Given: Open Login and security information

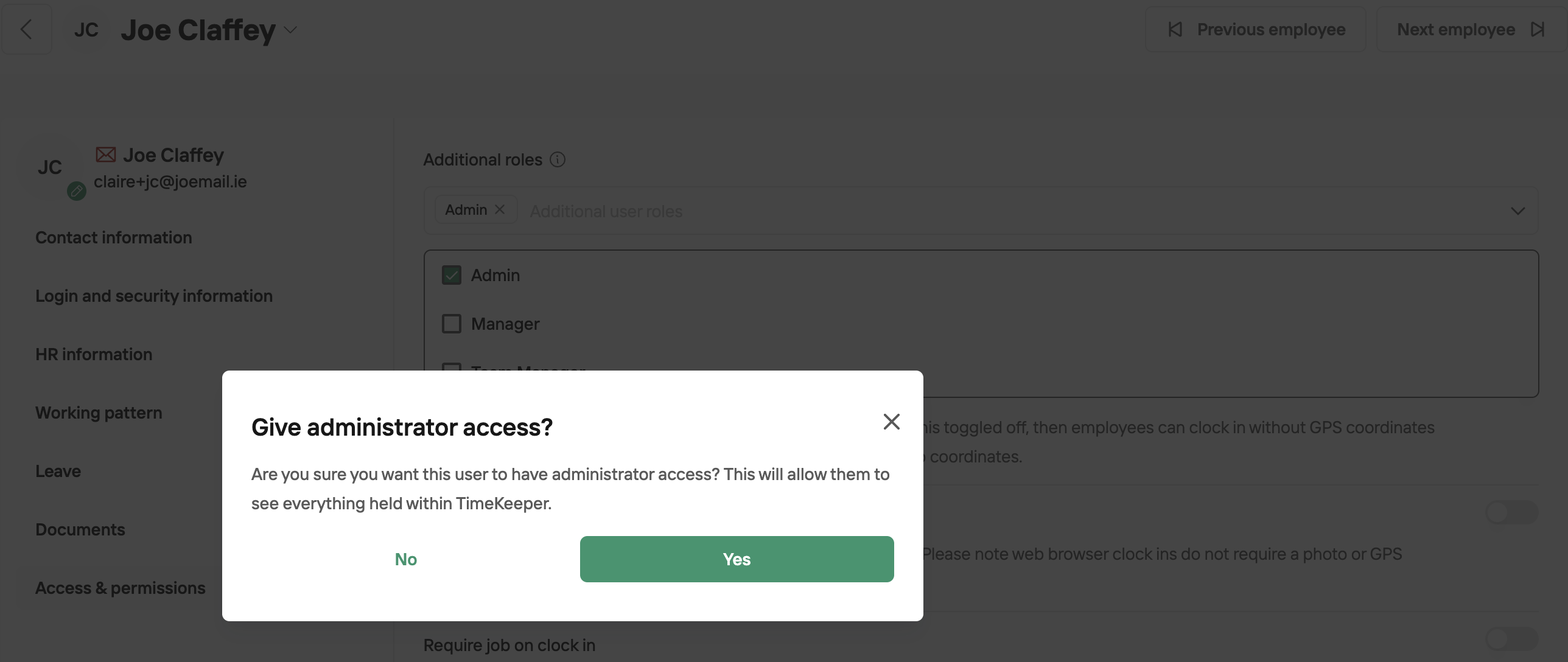Looking at the screenshot, I should [154, 296].
